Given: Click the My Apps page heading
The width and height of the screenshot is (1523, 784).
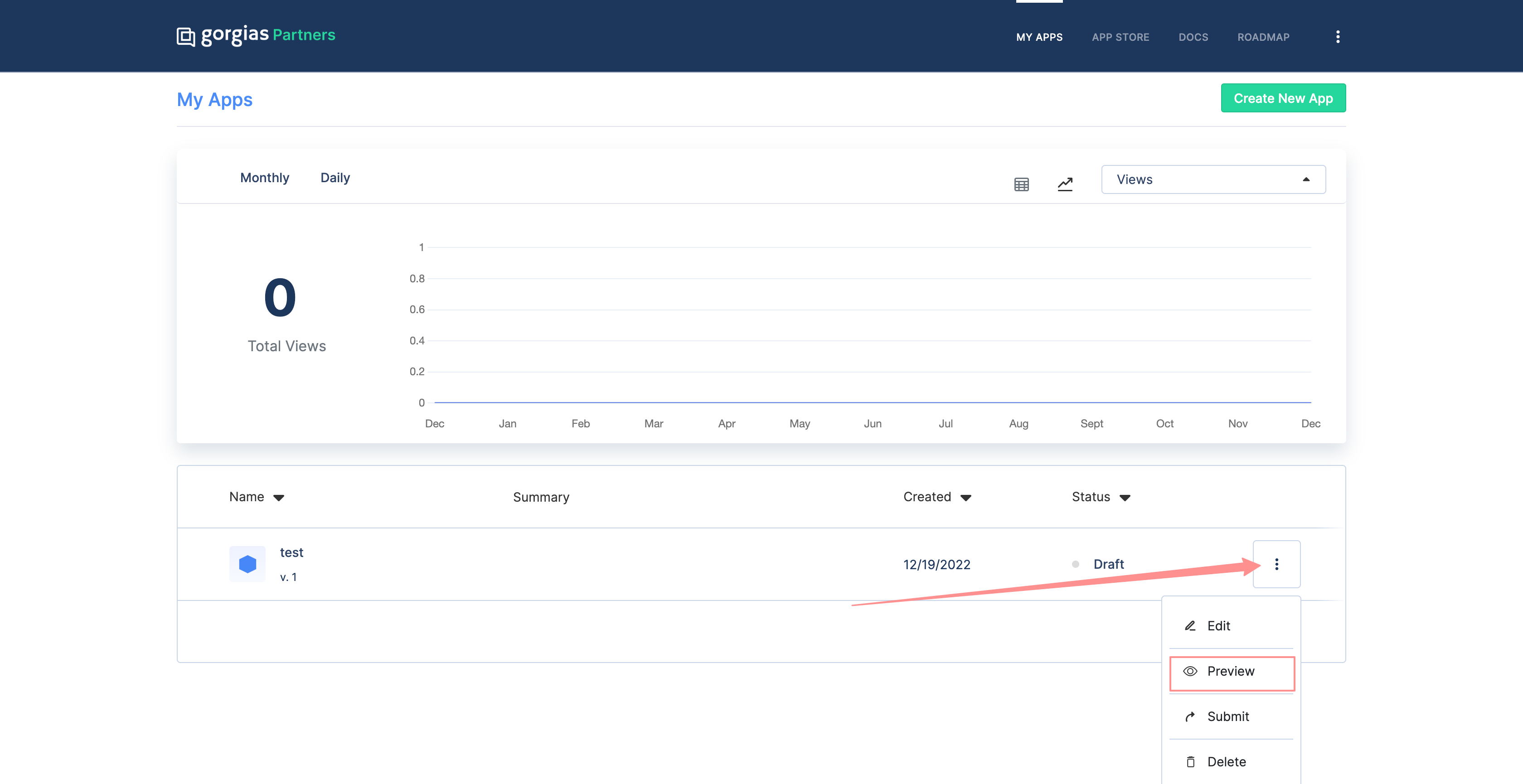Looking at the screenshot, I should tap(214, 100).
